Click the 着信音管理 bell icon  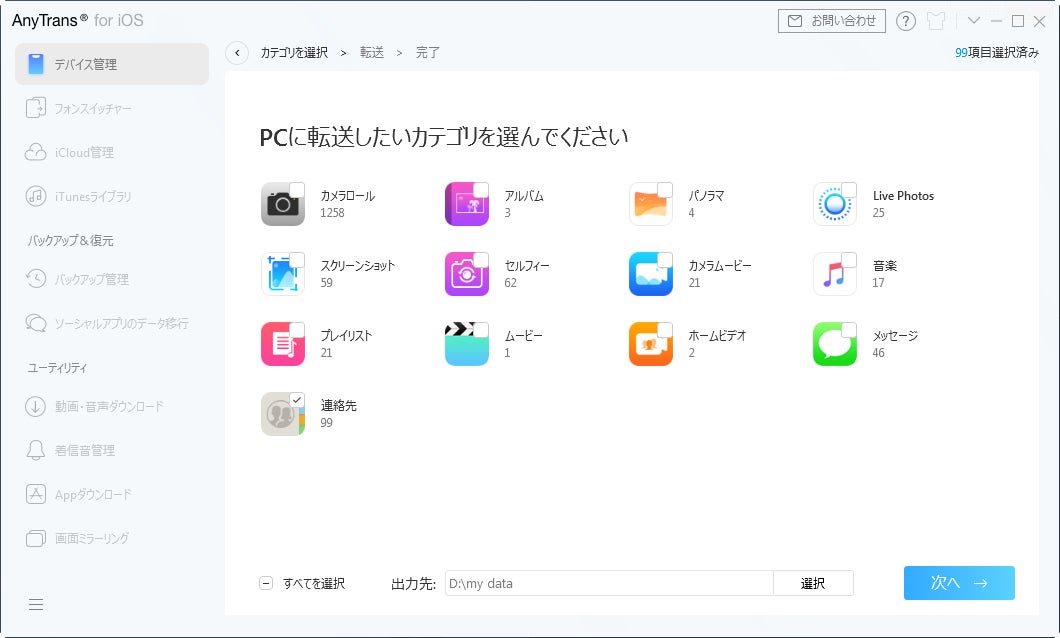pos(36,450)
